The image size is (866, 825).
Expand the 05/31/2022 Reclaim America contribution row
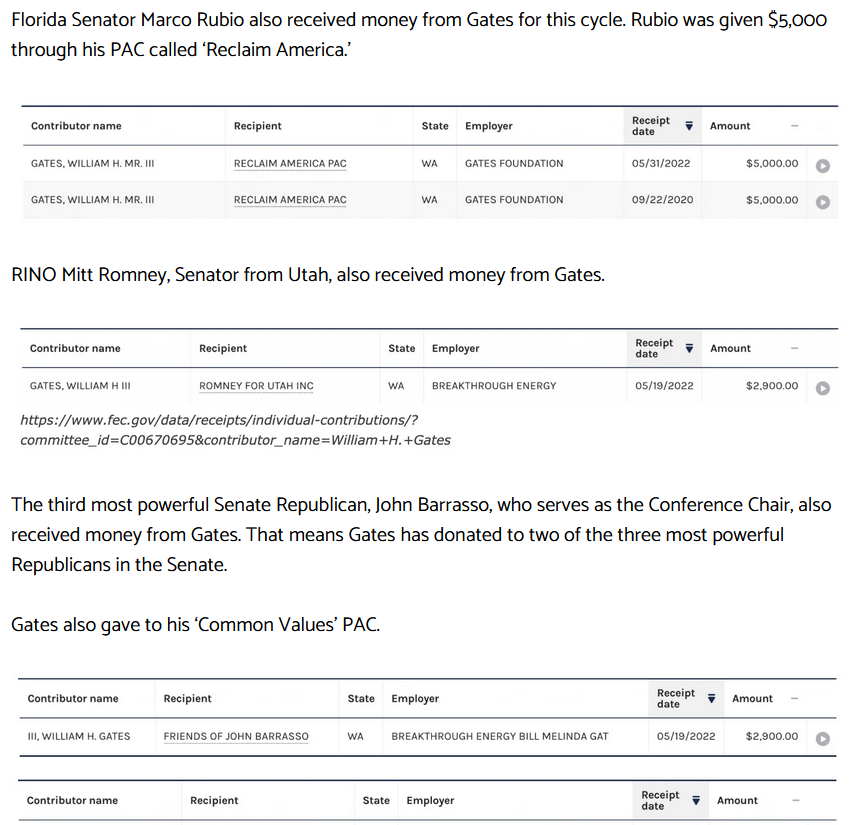822,165
